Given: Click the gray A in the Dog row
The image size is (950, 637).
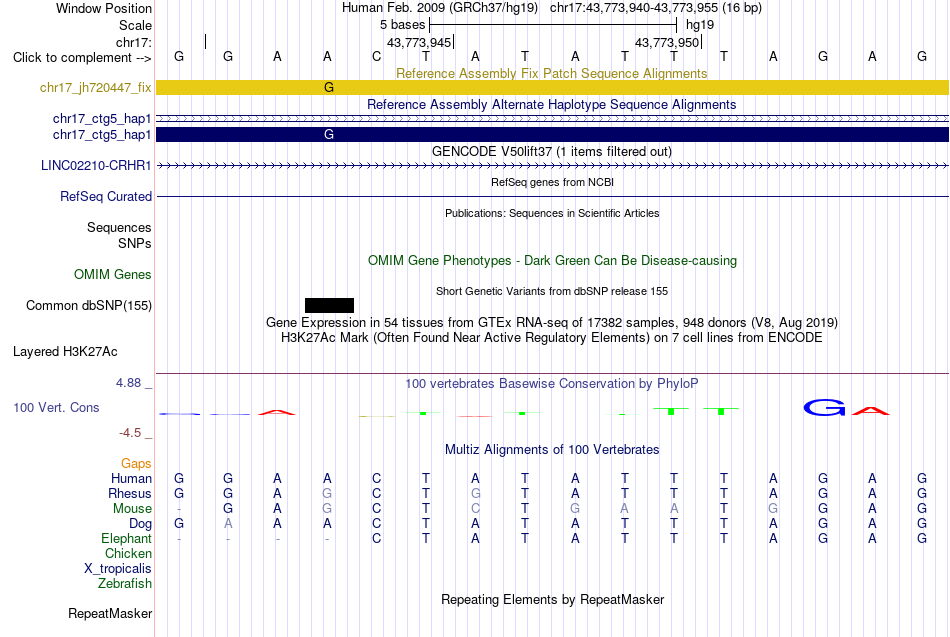Looking at the screenshot, I should coord(228,523).
